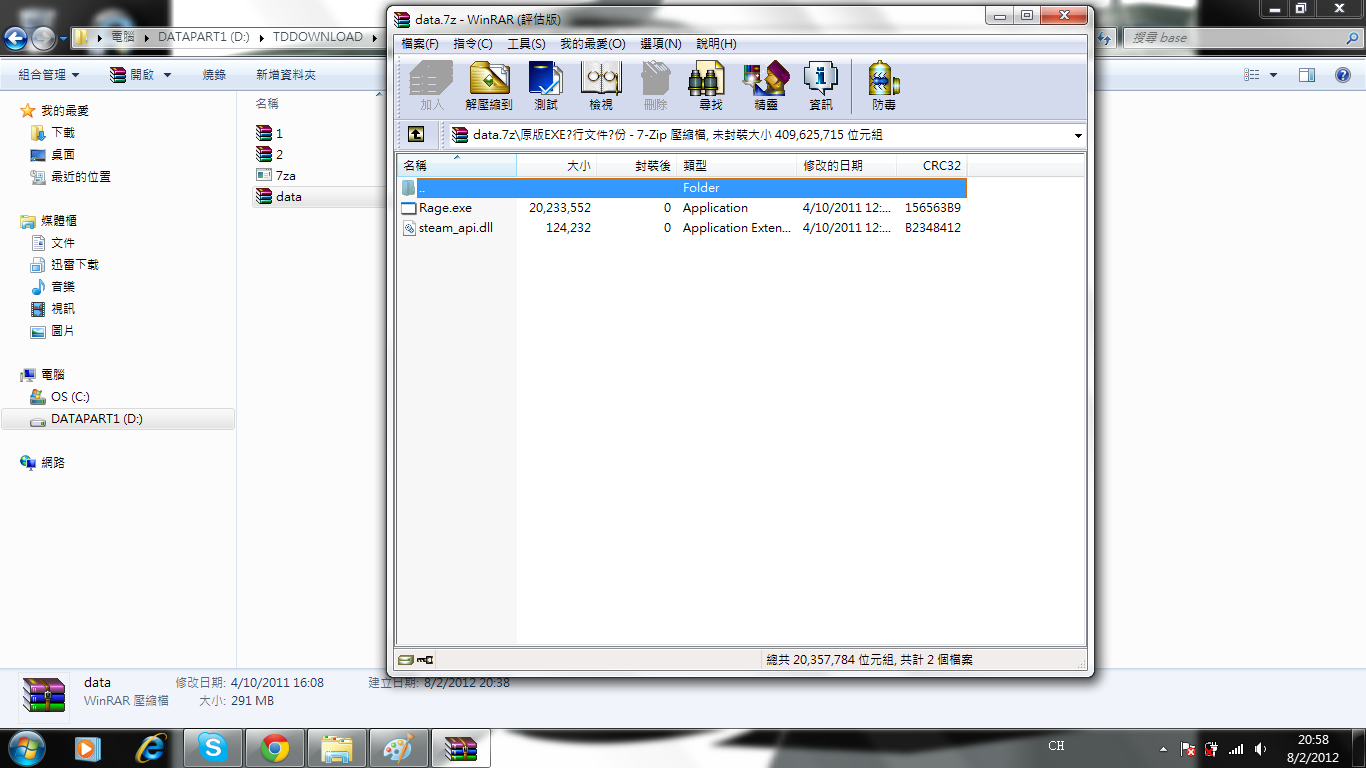Click the Explorer back navigation arrow
This screenshot has height=768, width=1366.
pyautogui.click(x=15, y=39)
